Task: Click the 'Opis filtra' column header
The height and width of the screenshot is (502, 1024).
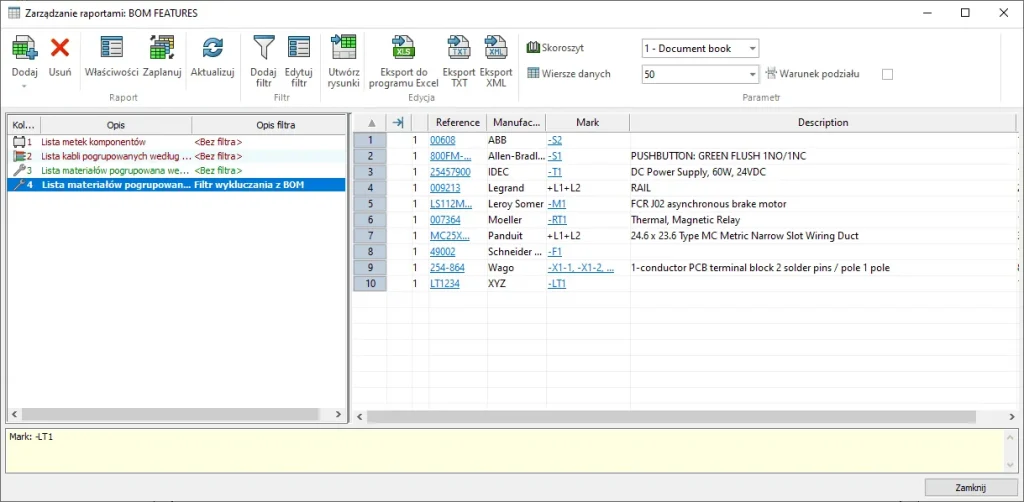Action: click(268, 125)
